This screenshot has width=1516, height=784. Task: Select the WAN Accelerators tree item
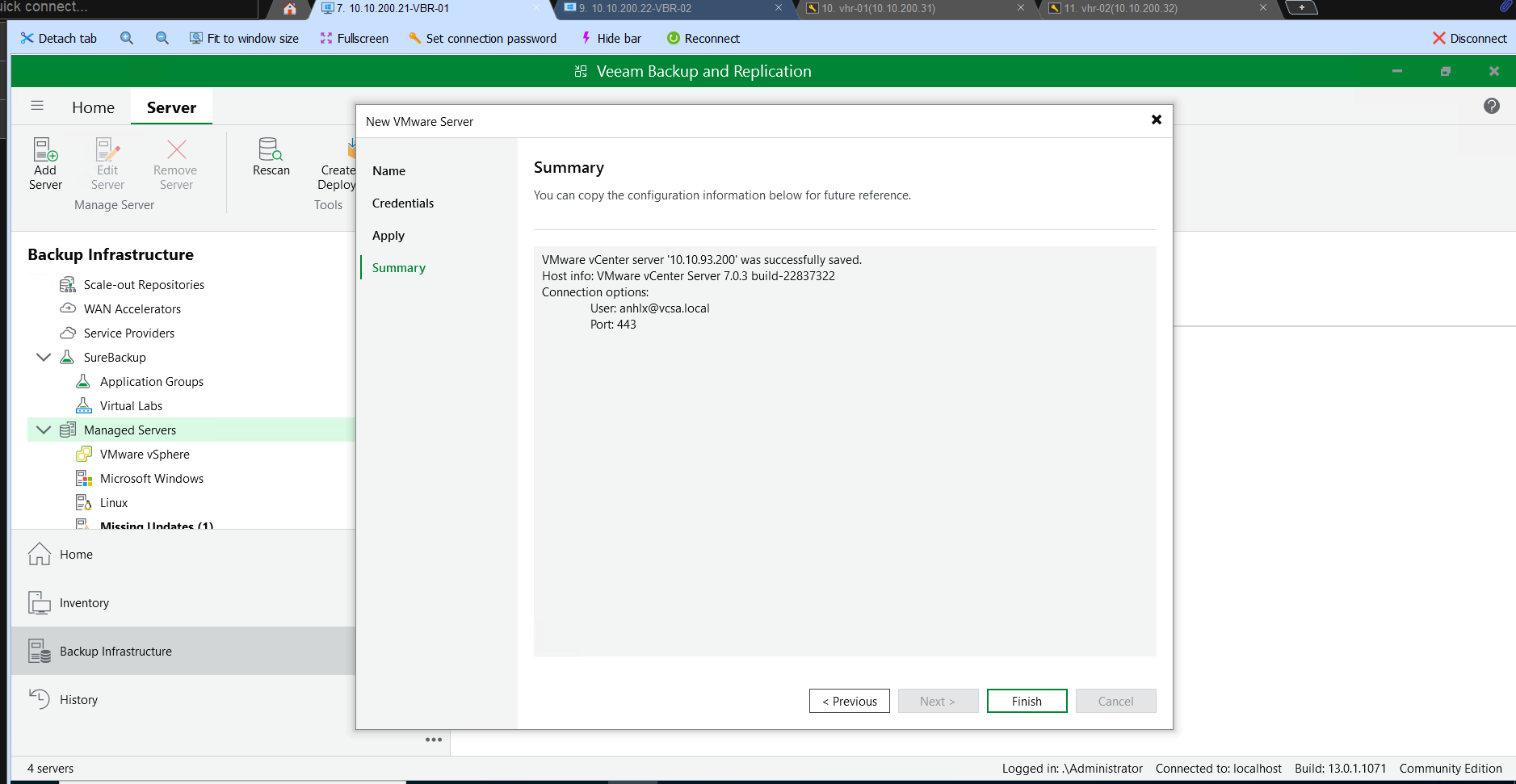pos(132,308)
